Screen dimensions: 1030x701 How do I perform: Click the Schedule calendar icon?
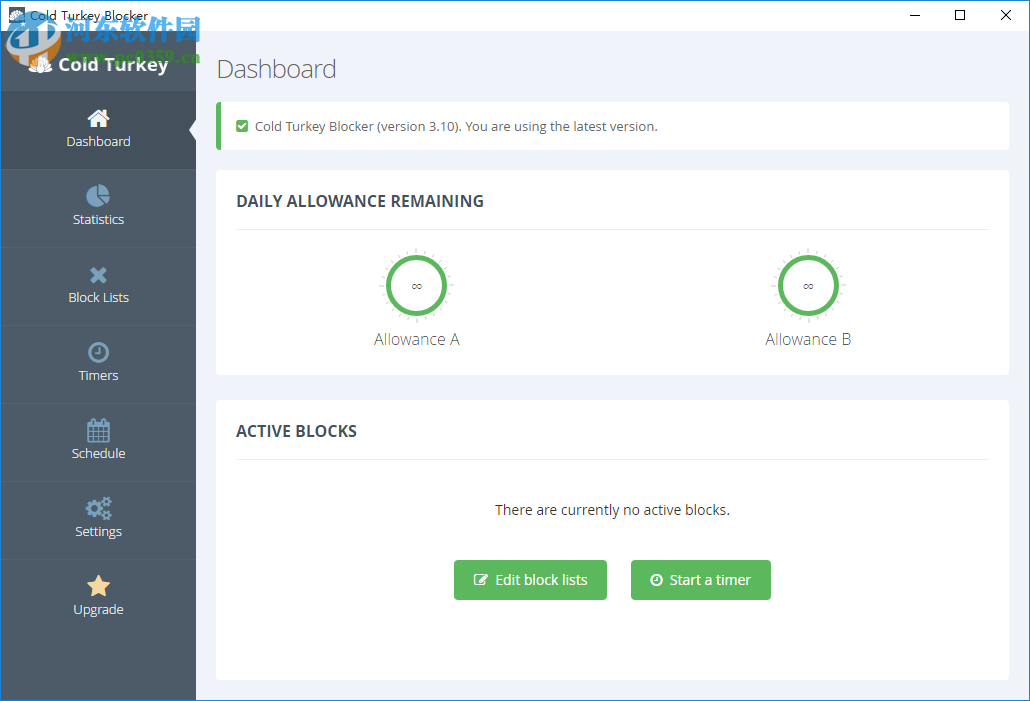click(98, 429)
